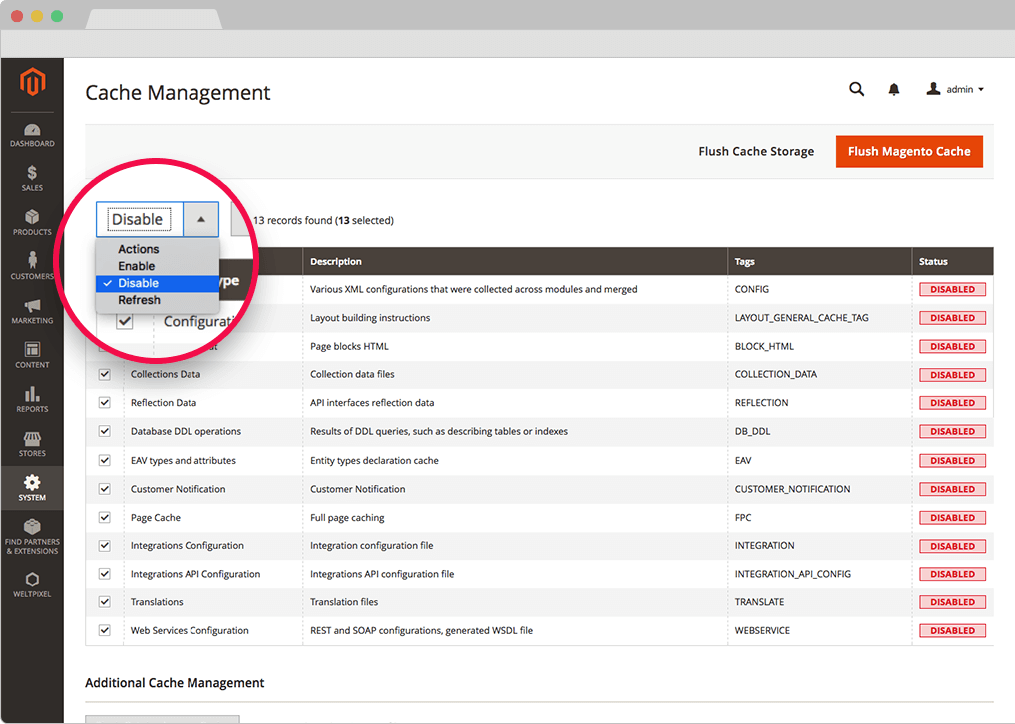The width and height of the screenshot is (1015, 724).
Task: Click the Flush Cache Storage button
Action: pos(756,152)
